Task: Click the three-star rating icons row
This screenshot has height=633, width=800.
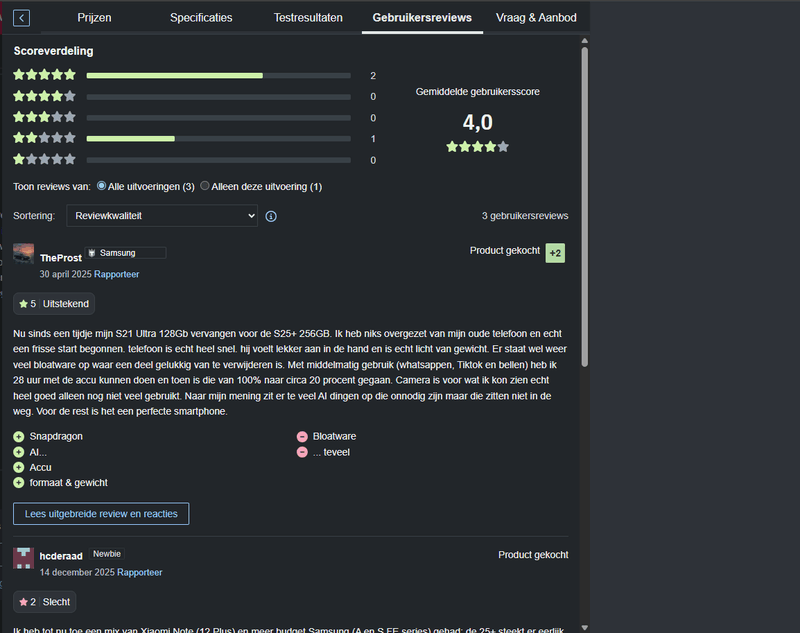Action: tap(44, 117)
